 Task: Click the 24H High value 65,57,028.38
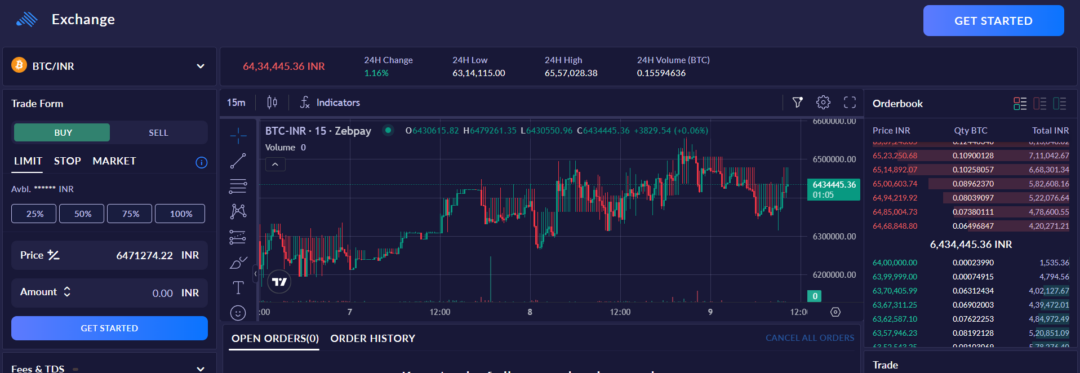click(571, 73)
